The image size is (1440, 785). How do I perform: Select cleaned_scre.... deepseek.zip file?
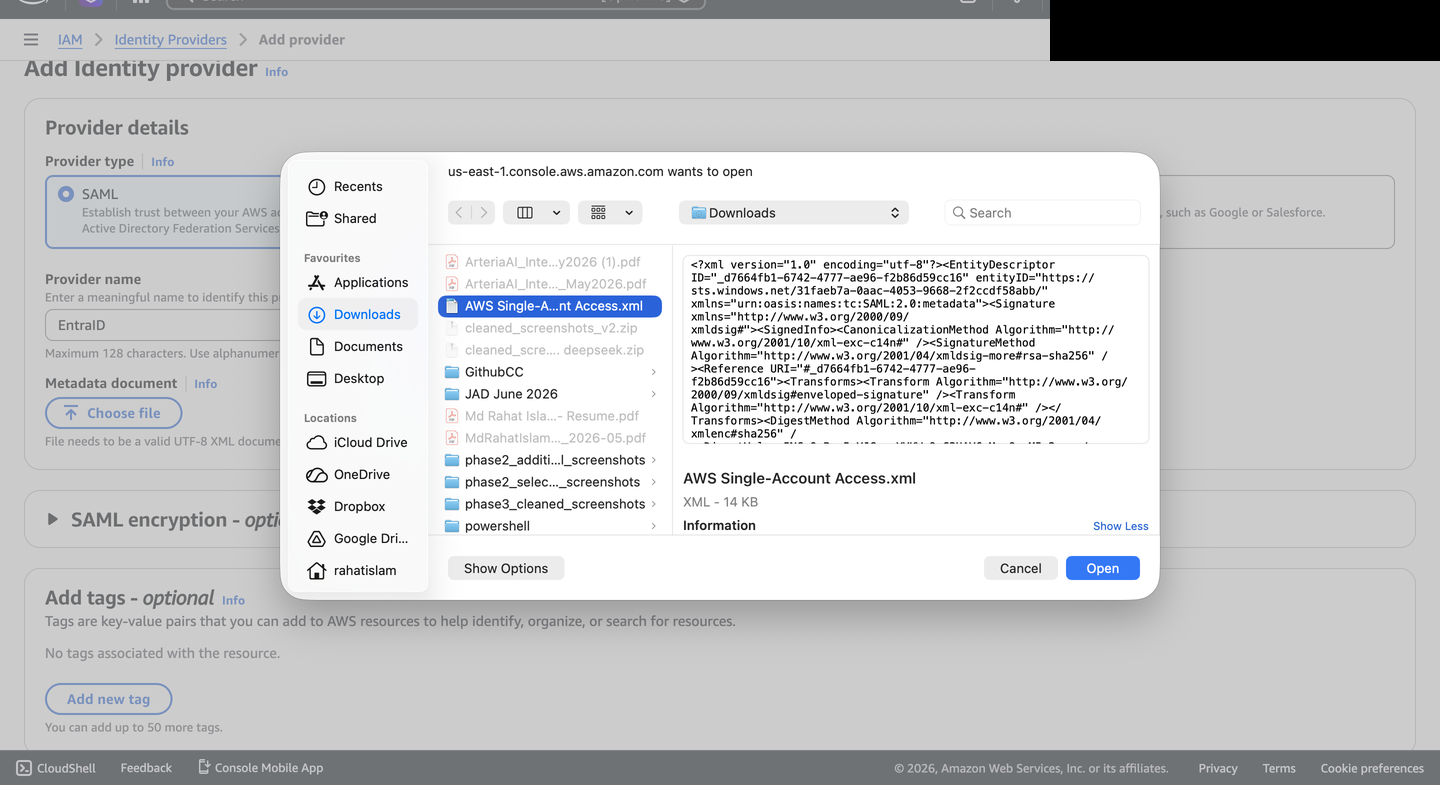coord(550,350)
